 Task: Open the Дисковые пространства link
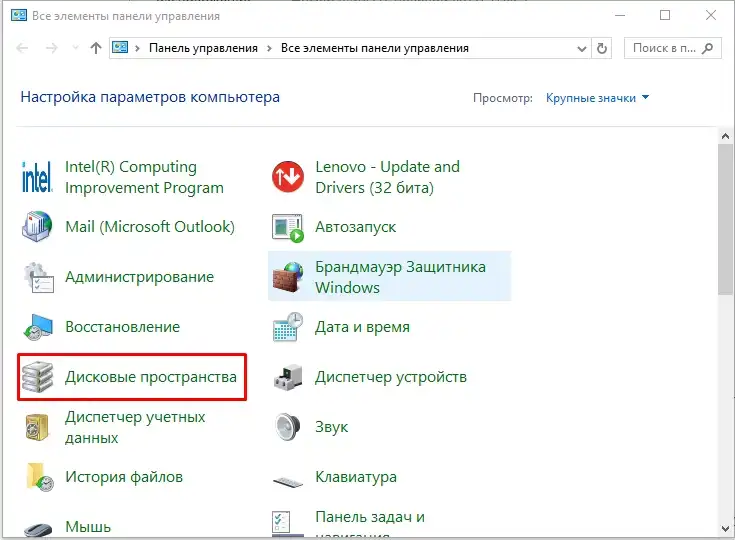tap(150, 377)
